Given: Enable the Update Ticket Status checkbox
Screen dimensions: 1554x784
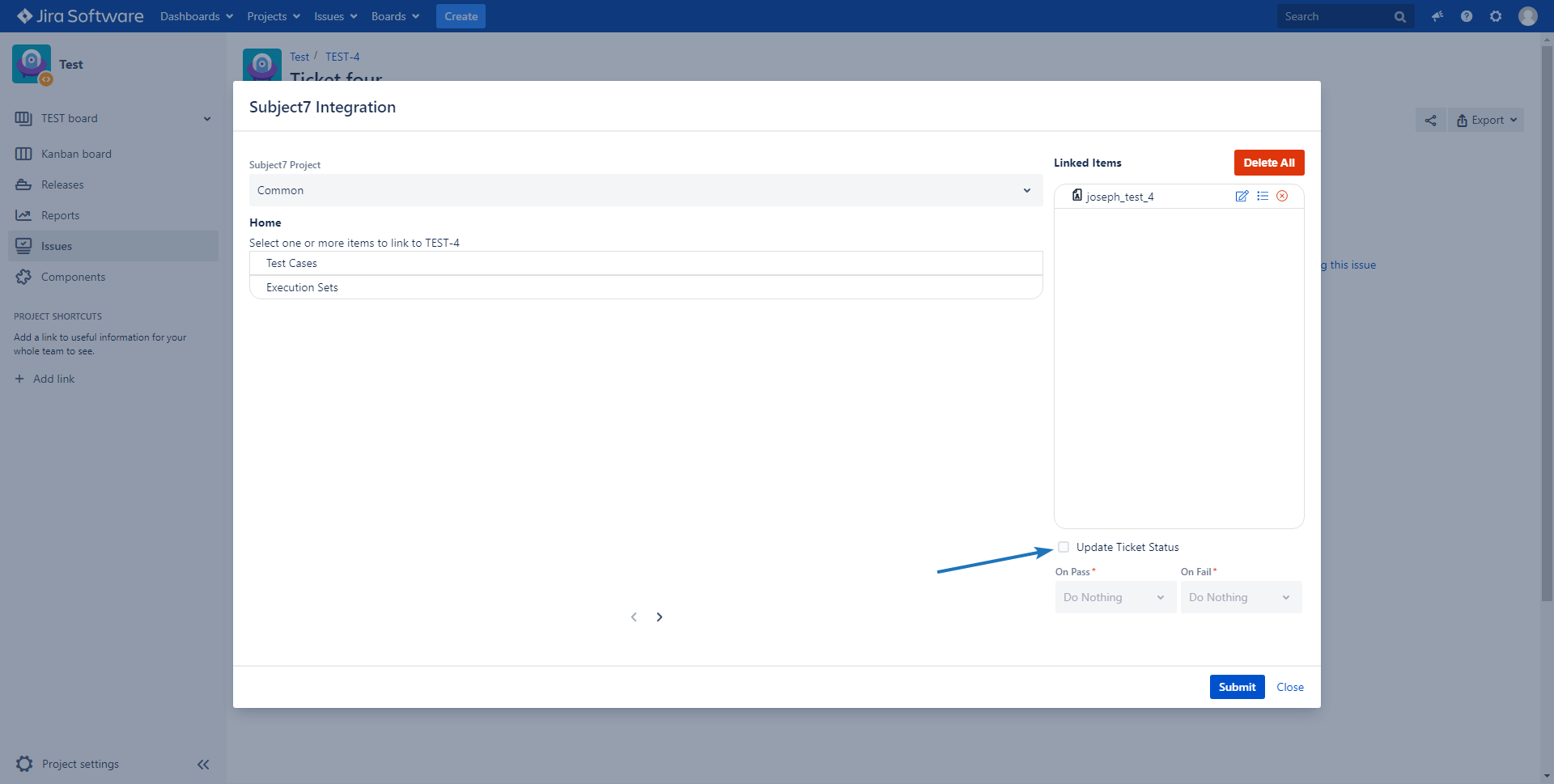Looking at the screenshot, I should 1064,548.
